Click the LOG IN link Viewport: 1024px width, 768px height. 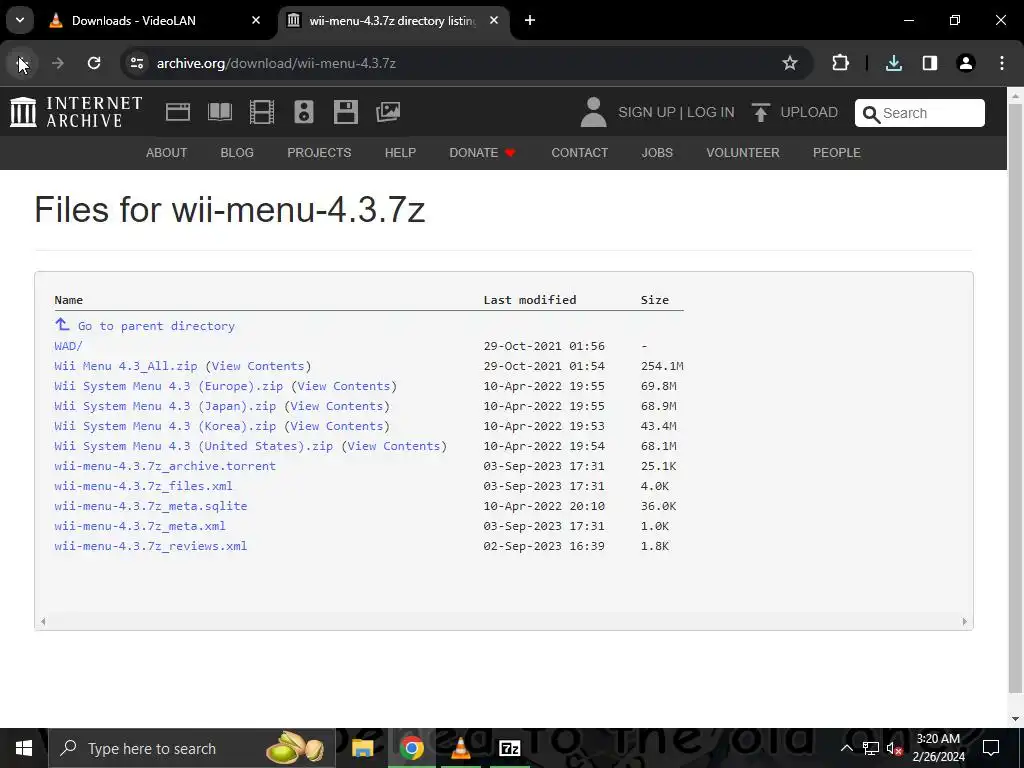(711, 112)
